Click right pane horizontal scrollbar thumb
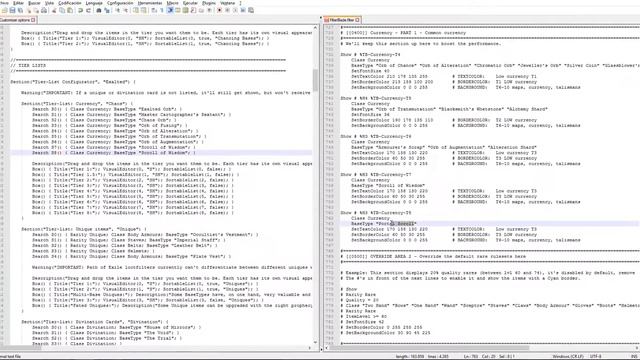 click(429, 348)
